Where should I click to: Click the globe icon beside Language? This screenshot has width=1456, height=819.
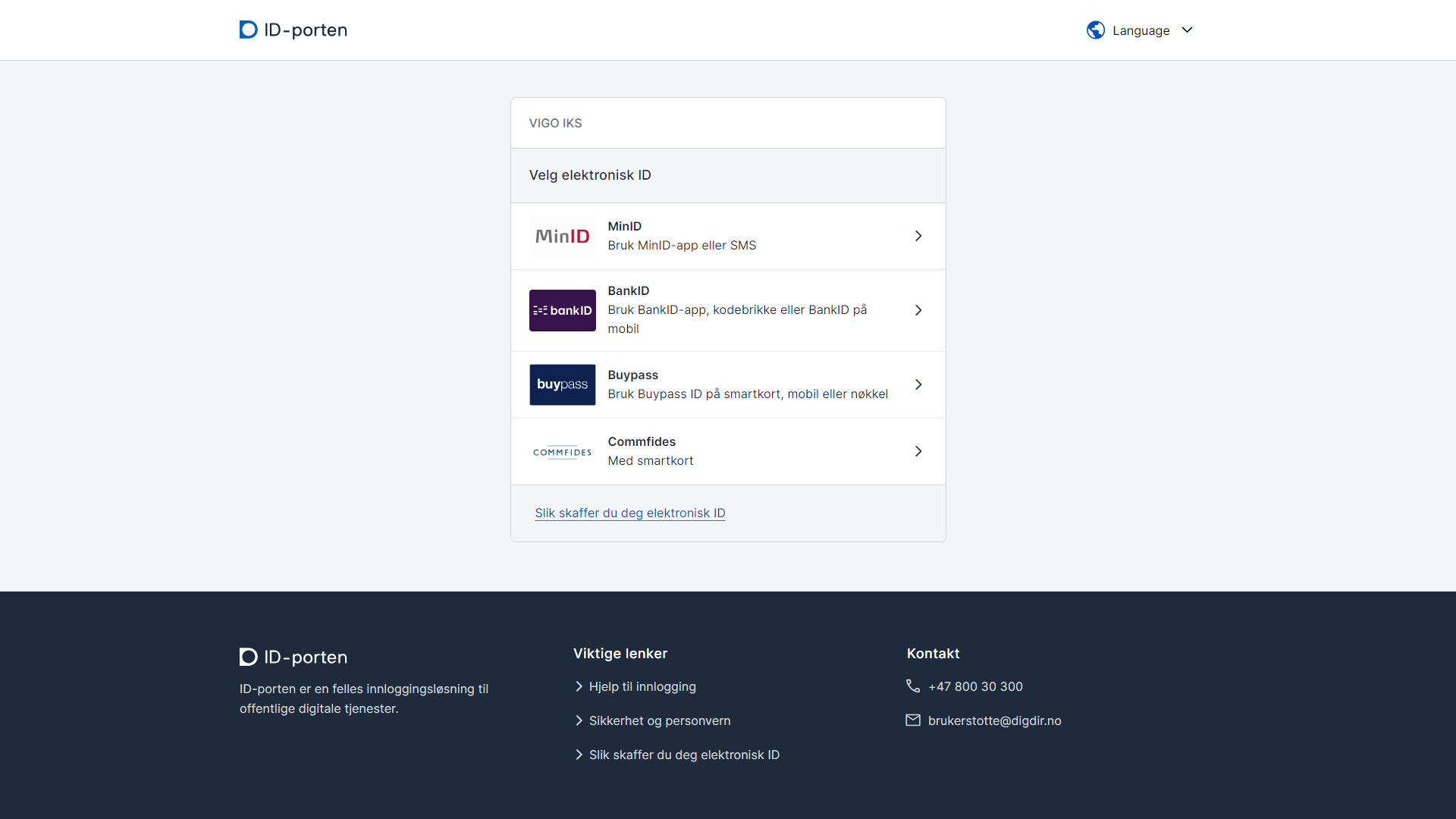1095,30
